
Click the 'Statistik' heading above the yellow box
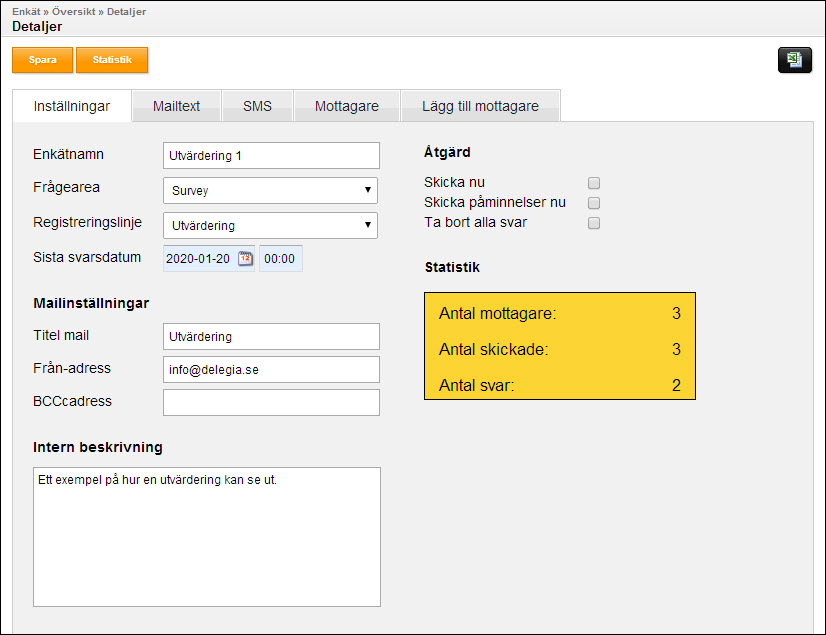[453, 267]
